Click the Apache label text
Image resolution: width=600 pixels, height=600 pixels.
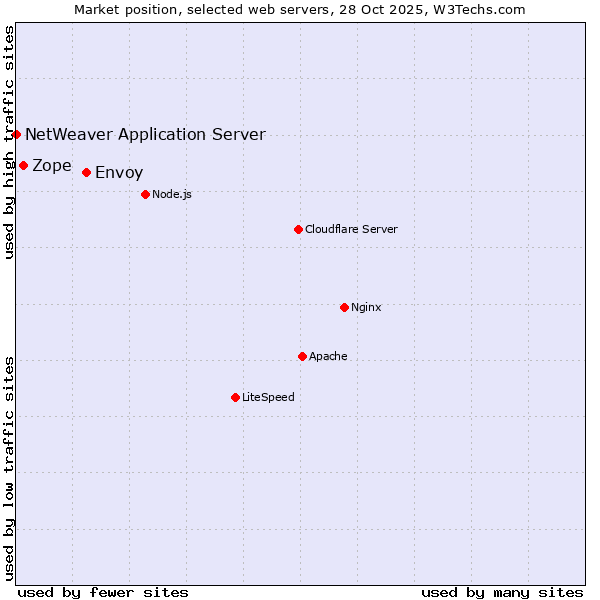click(328, 356)
